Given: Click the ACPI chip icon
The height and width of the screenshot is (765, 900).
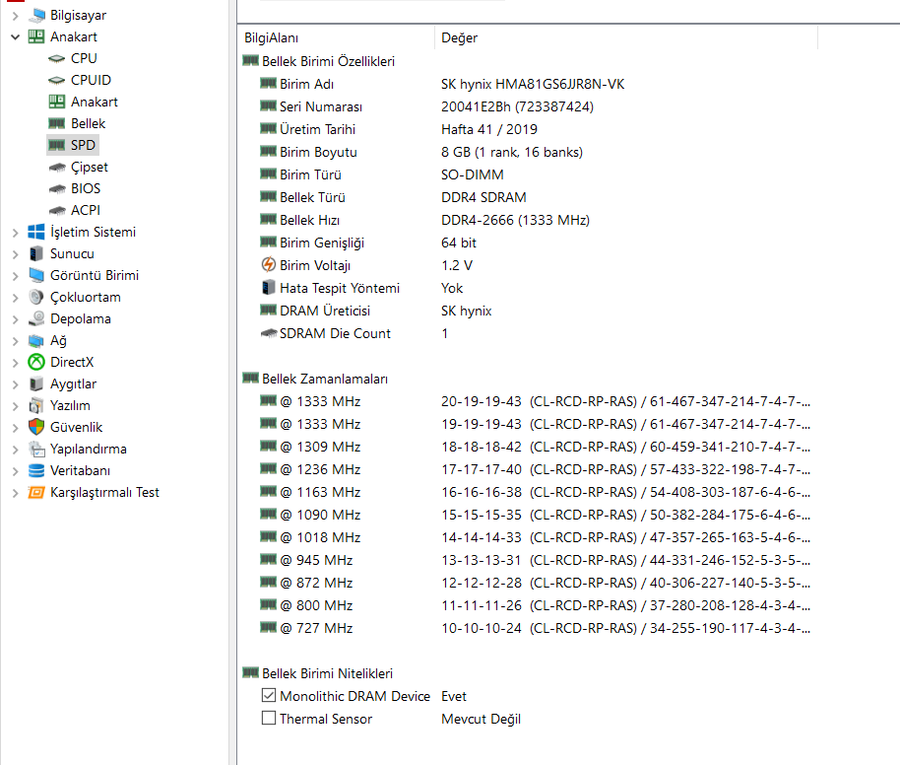Looking at the screenshot, I should [x=57, y=210].
